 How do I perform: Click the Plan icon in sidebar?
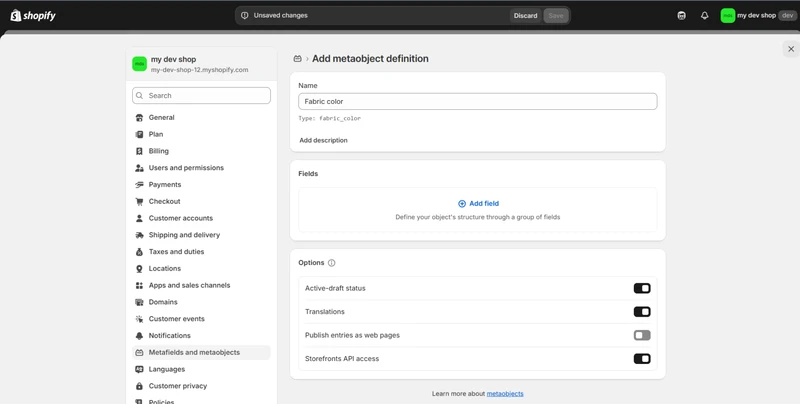click(x=139, y=134)
